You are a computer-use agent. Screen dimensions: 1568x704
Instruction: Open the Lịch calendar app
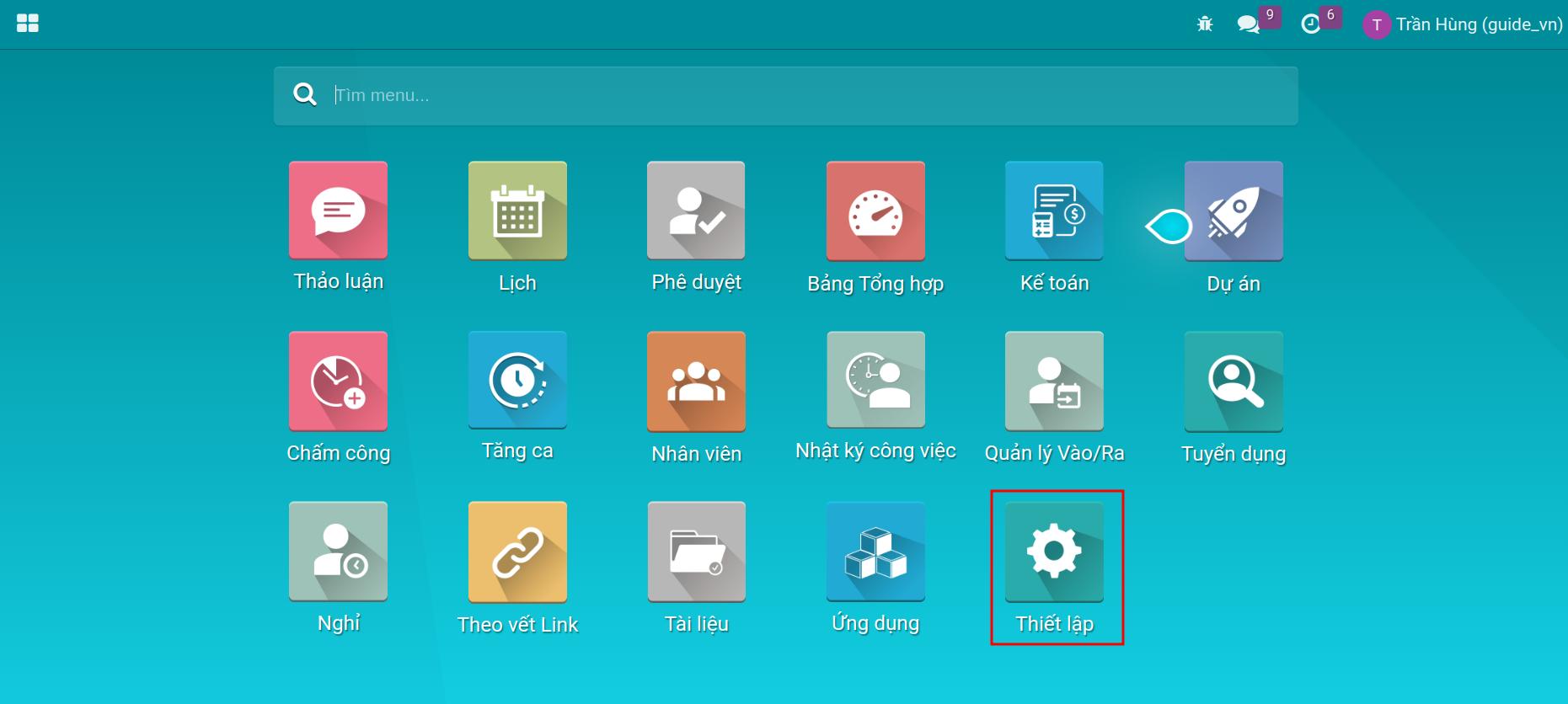pyautogui.click(x=517, y=211)
